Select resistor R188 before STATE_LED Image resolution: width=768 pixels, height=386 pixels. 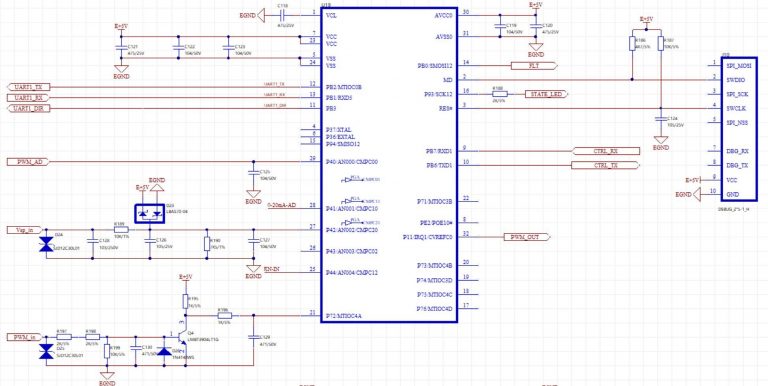click(x=499, y=94)
